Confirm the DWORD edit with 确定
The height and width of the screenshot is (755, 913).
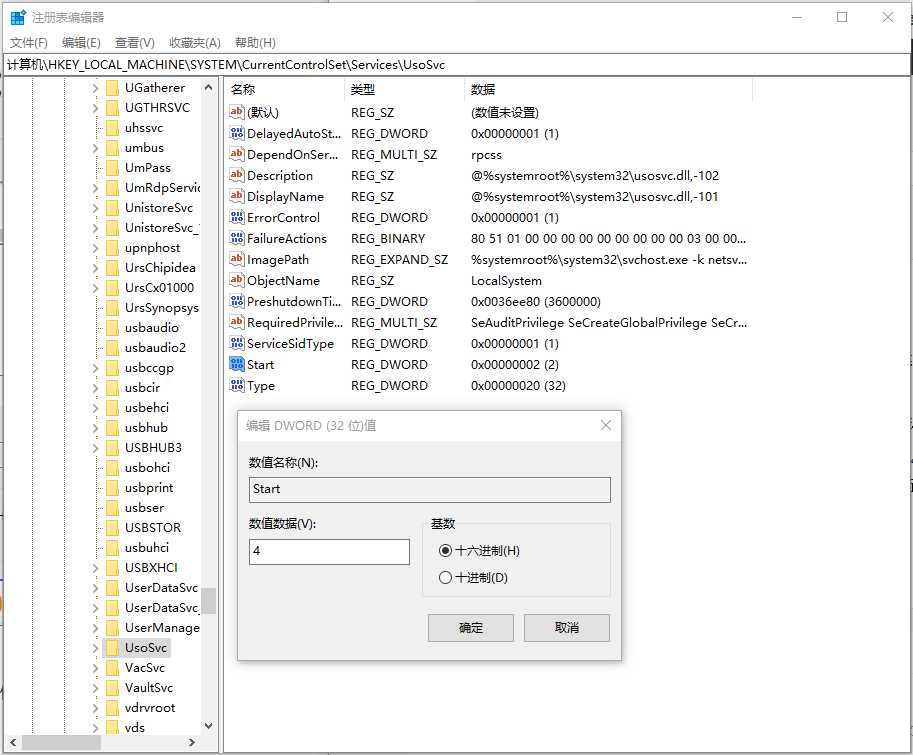[x=470, y=628]
